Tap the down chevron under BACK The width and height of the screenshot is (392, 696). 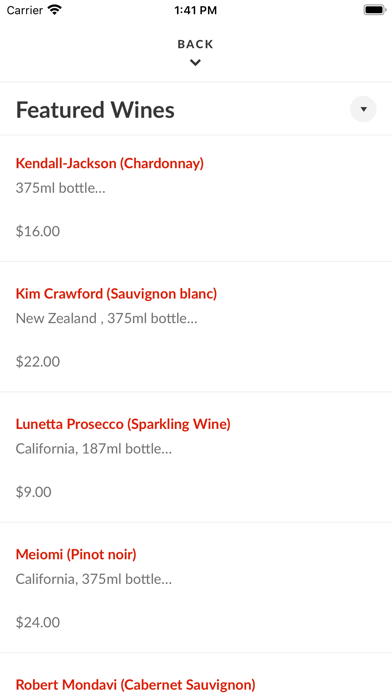(195, 63)
